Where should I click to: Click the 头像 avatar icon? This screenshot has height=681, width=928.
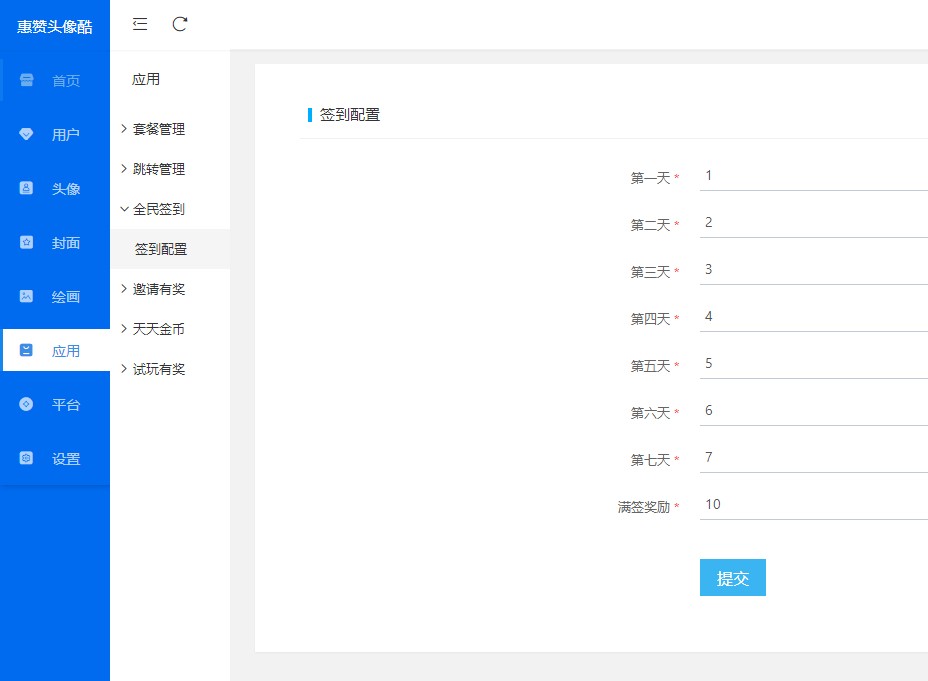click(26, 188)
